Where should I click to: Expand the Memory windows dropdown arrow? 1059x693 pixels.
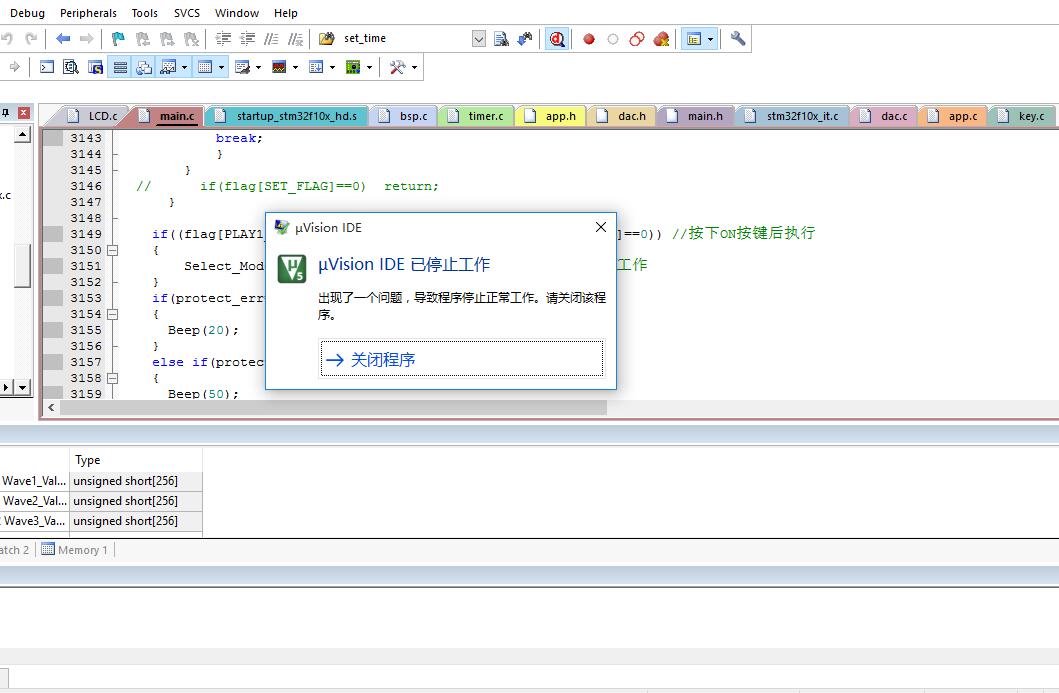[x=222, y=67]
